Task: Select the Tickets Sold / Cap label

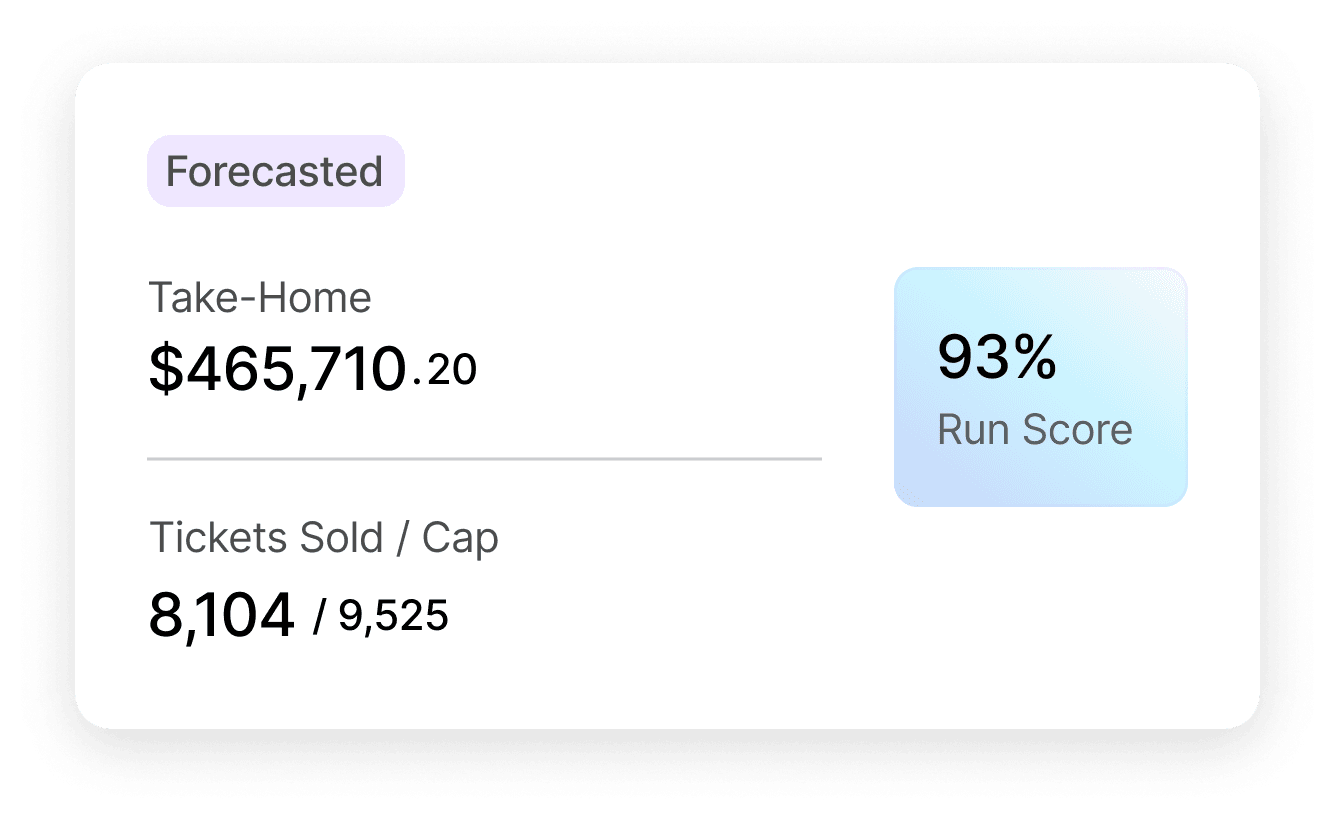Action: click(323, 538)
